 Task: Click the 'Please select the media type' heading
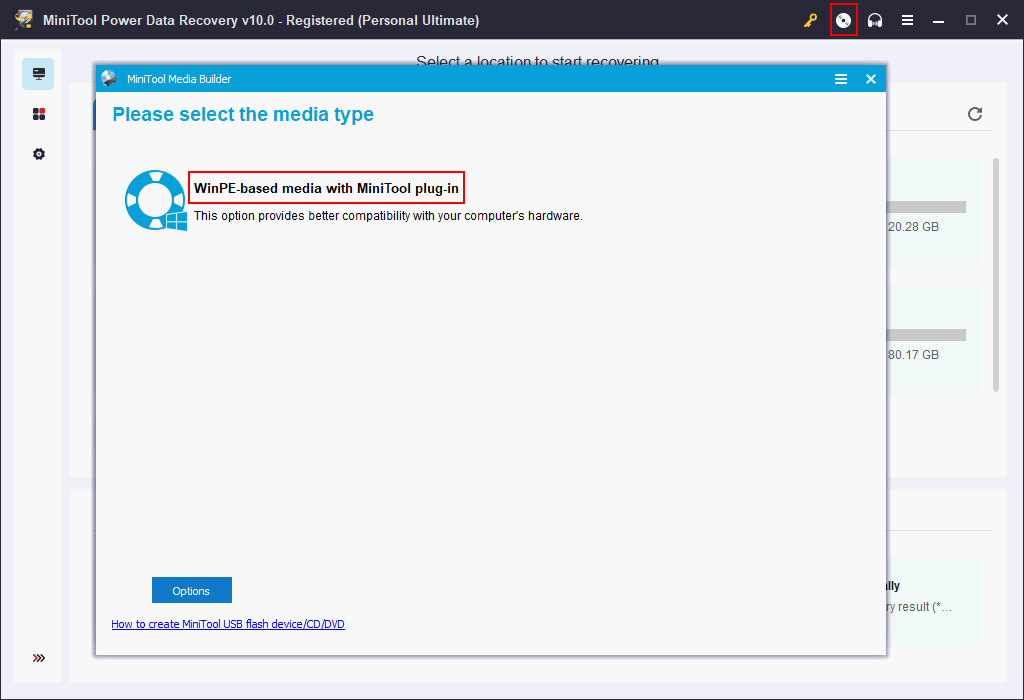click(x=243, y=114)
